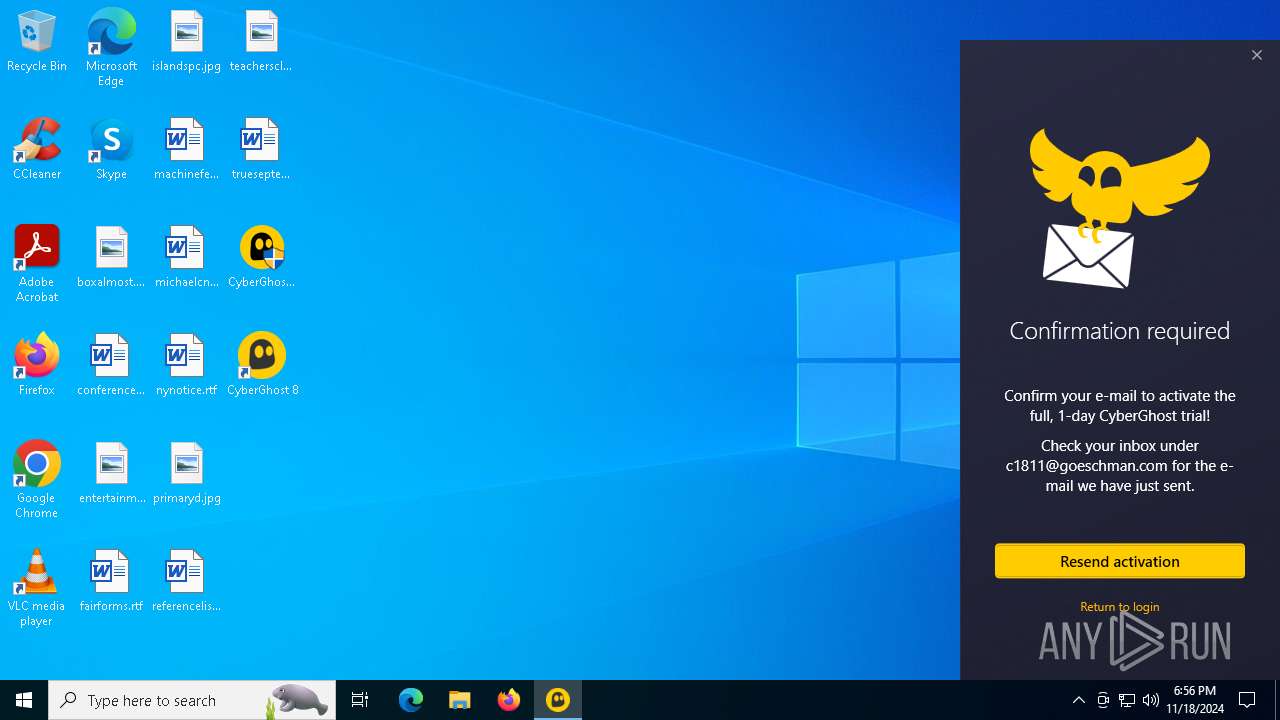Click the Resend activation button

(x=1120, y=561)
